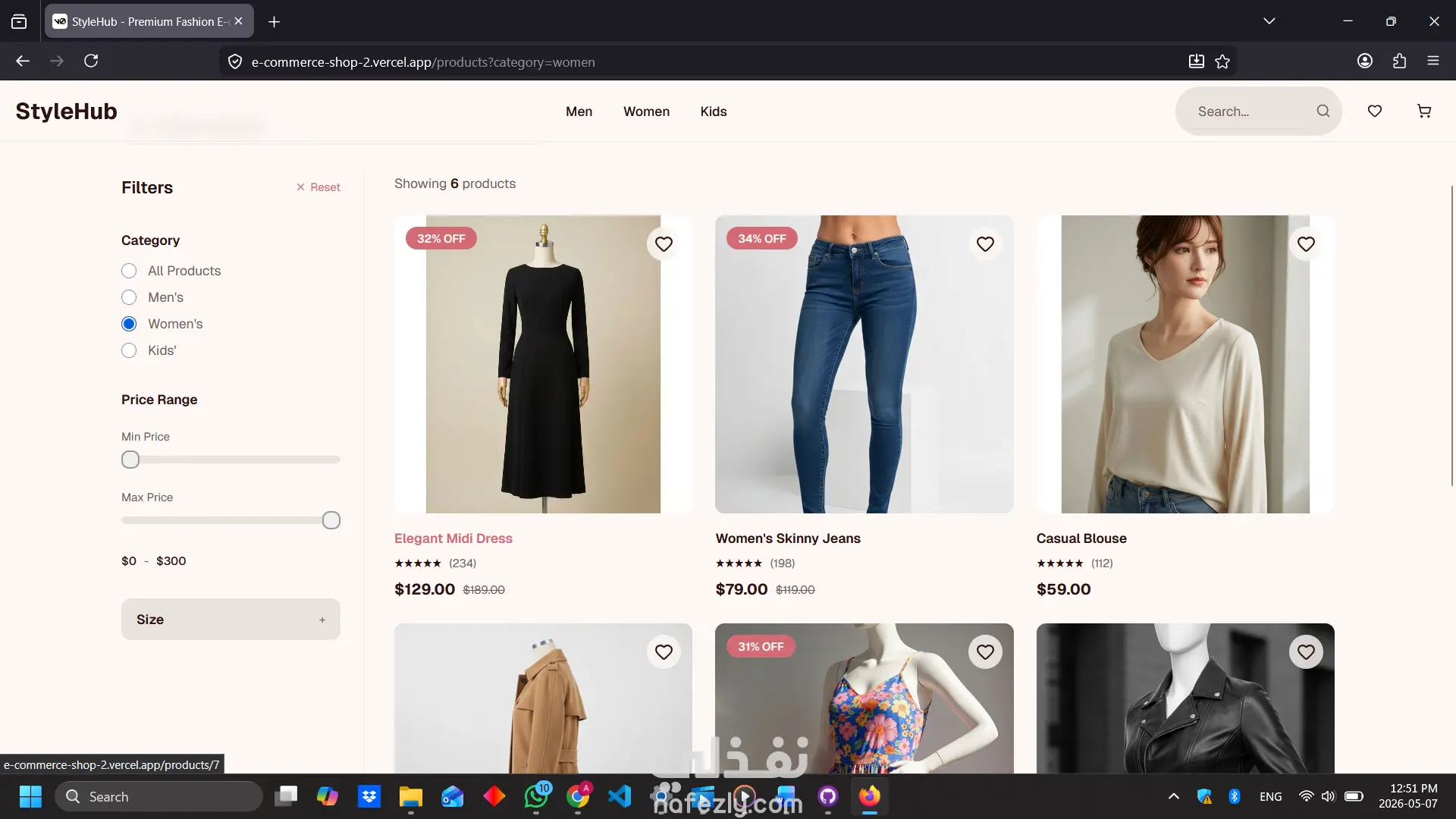The width and height of the screenshot is (1456, 819).
Task: Click the $59.00 price text
Action: (x=1064, y=590)
